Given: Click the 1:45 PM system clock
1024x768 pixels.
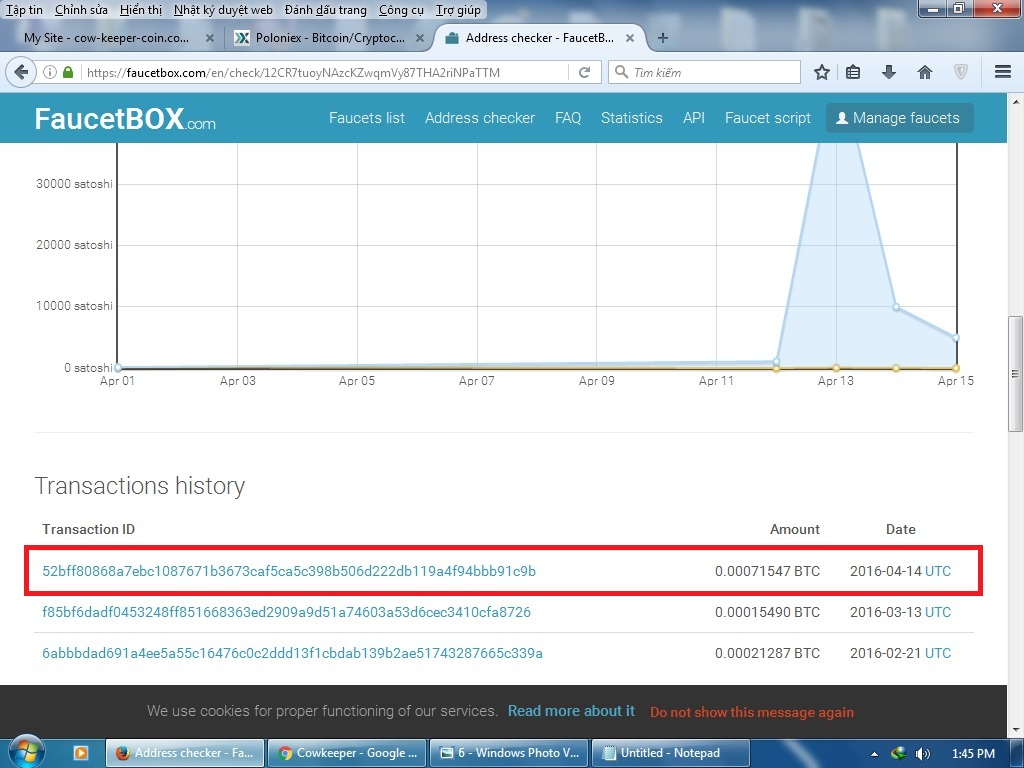Looking at the screenshot, I should pos(973,754).
